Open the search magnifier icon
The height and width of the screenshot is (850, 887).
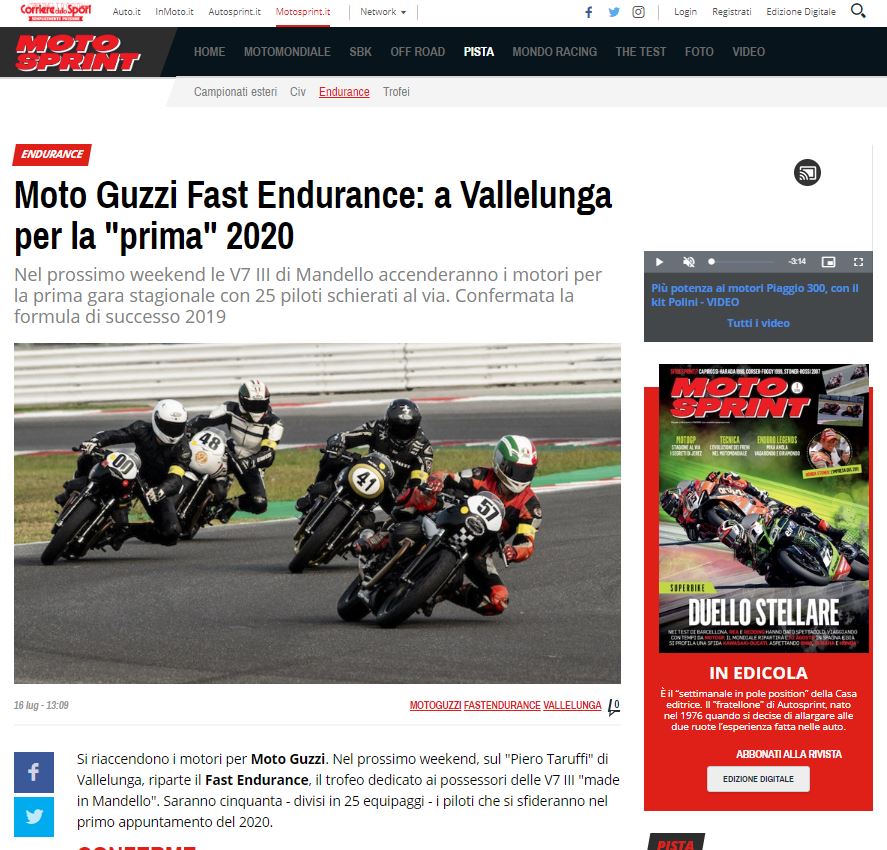pos(858,11)
